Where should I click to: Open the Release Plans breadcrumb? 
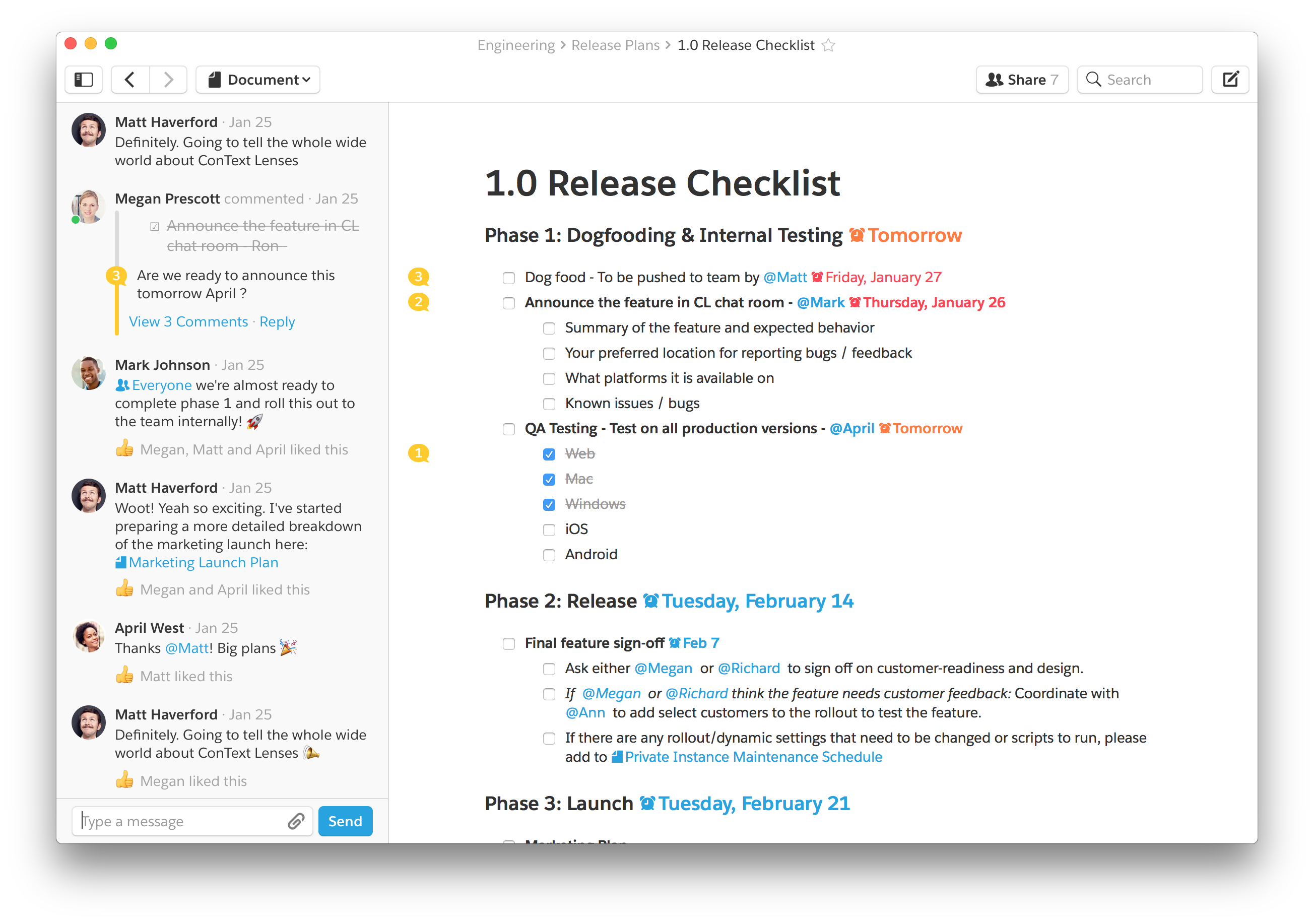pyautogui.click(x=615, y=45)
